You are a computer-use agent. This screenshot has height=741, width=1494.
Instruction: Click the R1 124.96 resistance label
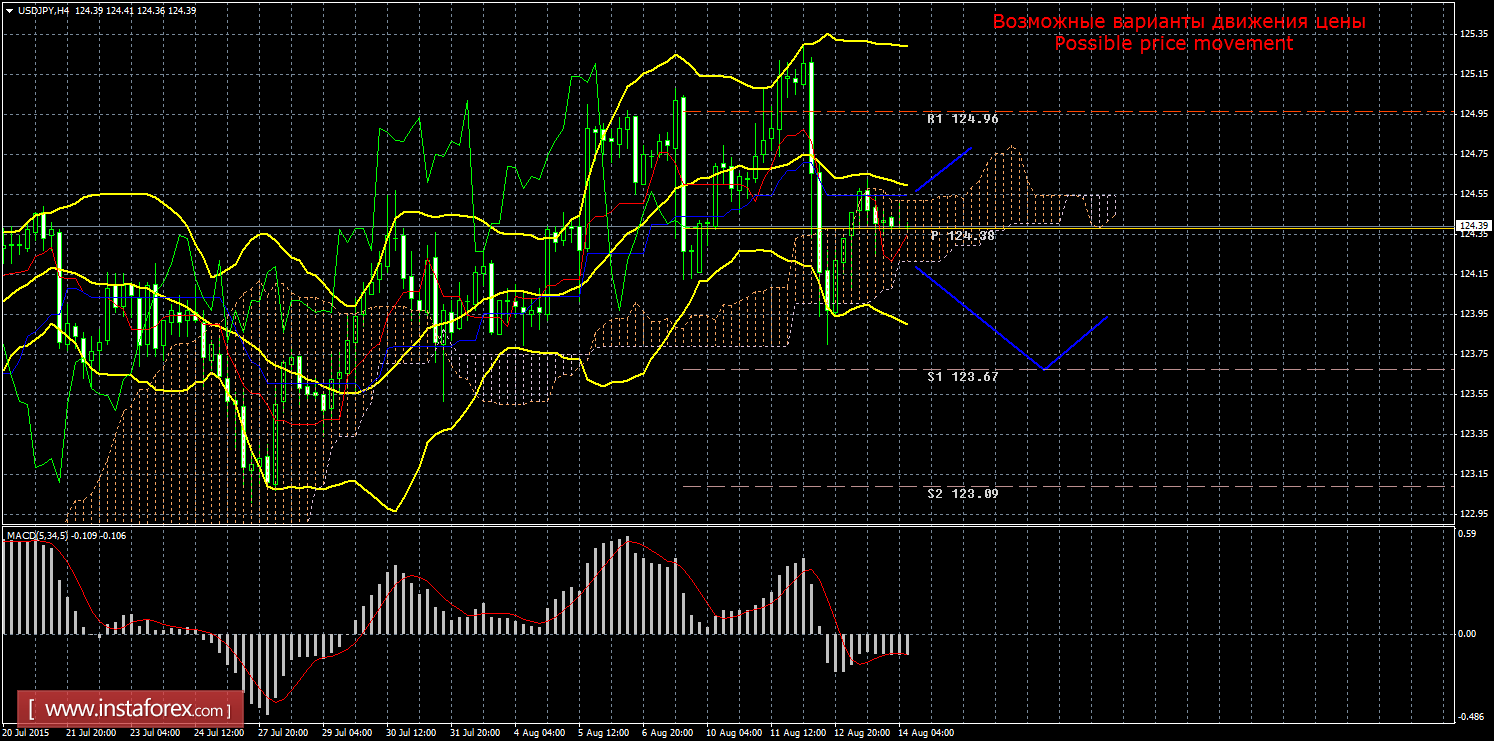click(x=962, y=119)
